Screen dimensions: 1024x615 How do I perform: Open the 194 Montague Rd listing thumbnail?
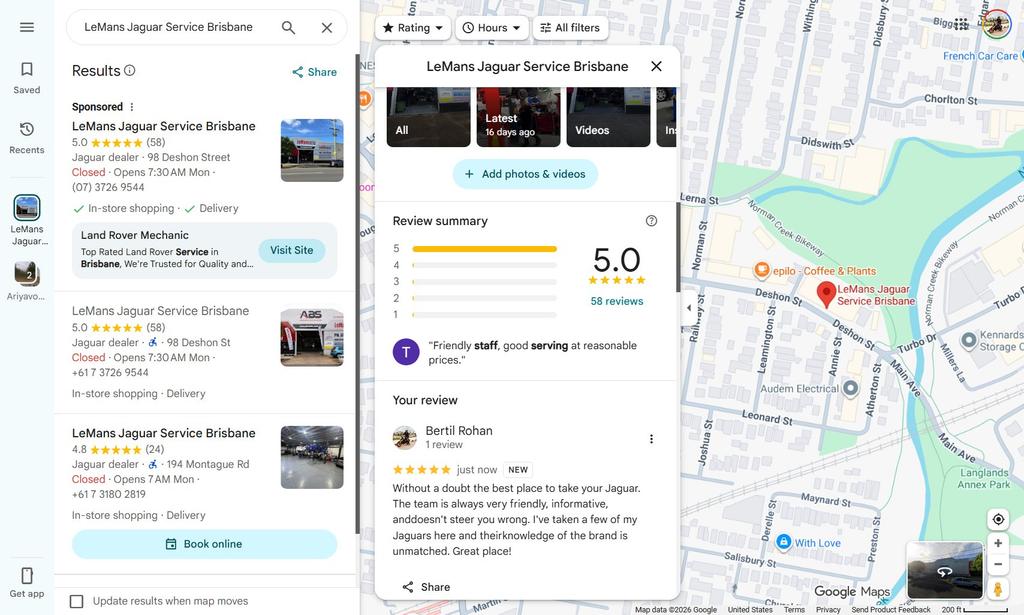coord(312,457)
